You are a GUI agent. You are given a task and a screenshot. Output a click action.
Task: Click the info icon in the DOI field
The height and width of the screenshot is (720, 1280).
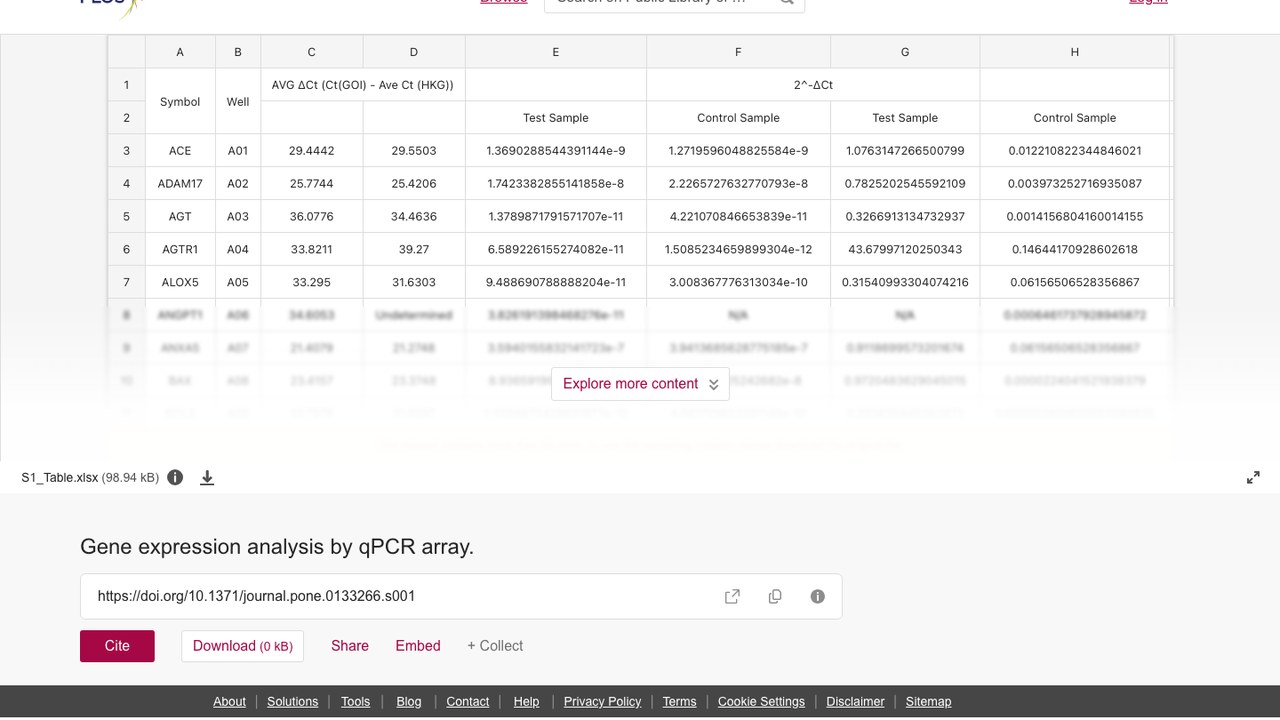(818, 596)
